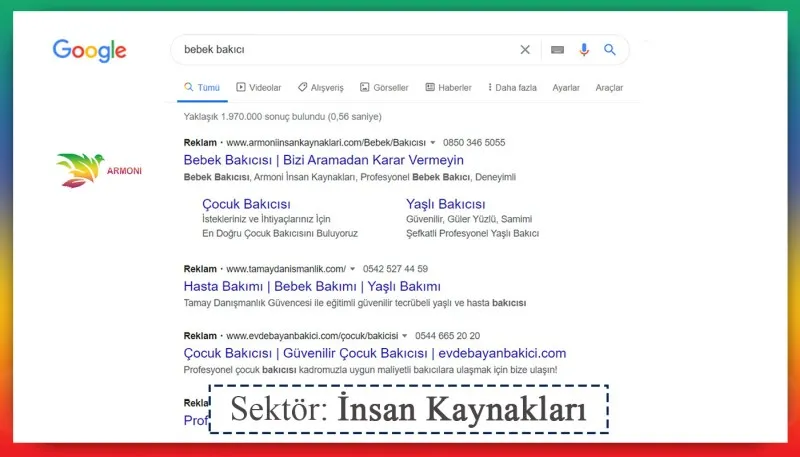Click the Google logo
Screen dimensions: 800x457
tap(89, 50)
